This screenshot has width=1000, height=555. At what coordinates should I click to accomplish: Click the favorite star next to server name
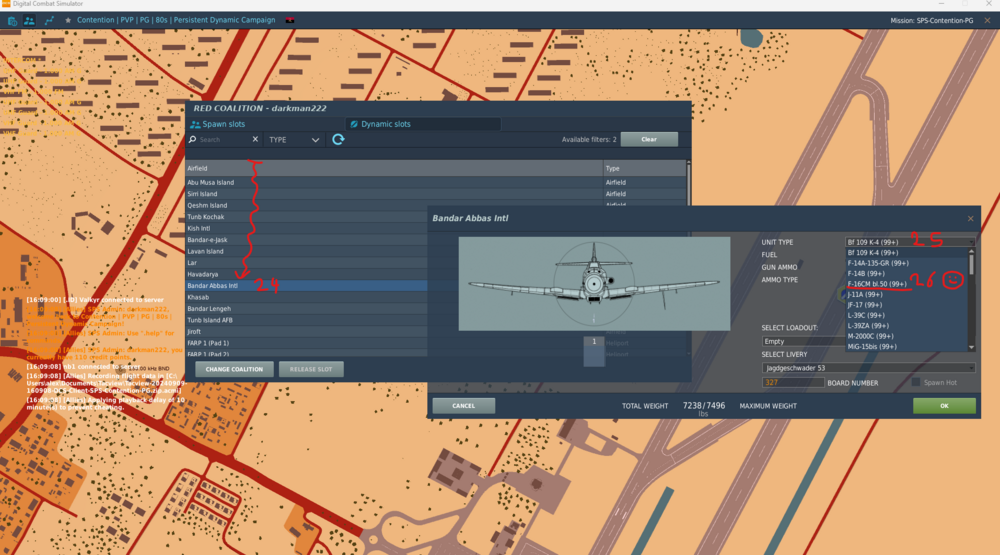tap(68, 20)
